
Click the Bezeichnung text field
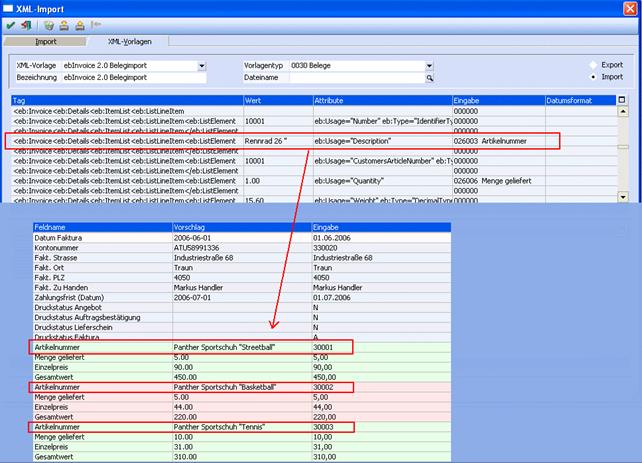pyautogui.click(x=128, y=77)
